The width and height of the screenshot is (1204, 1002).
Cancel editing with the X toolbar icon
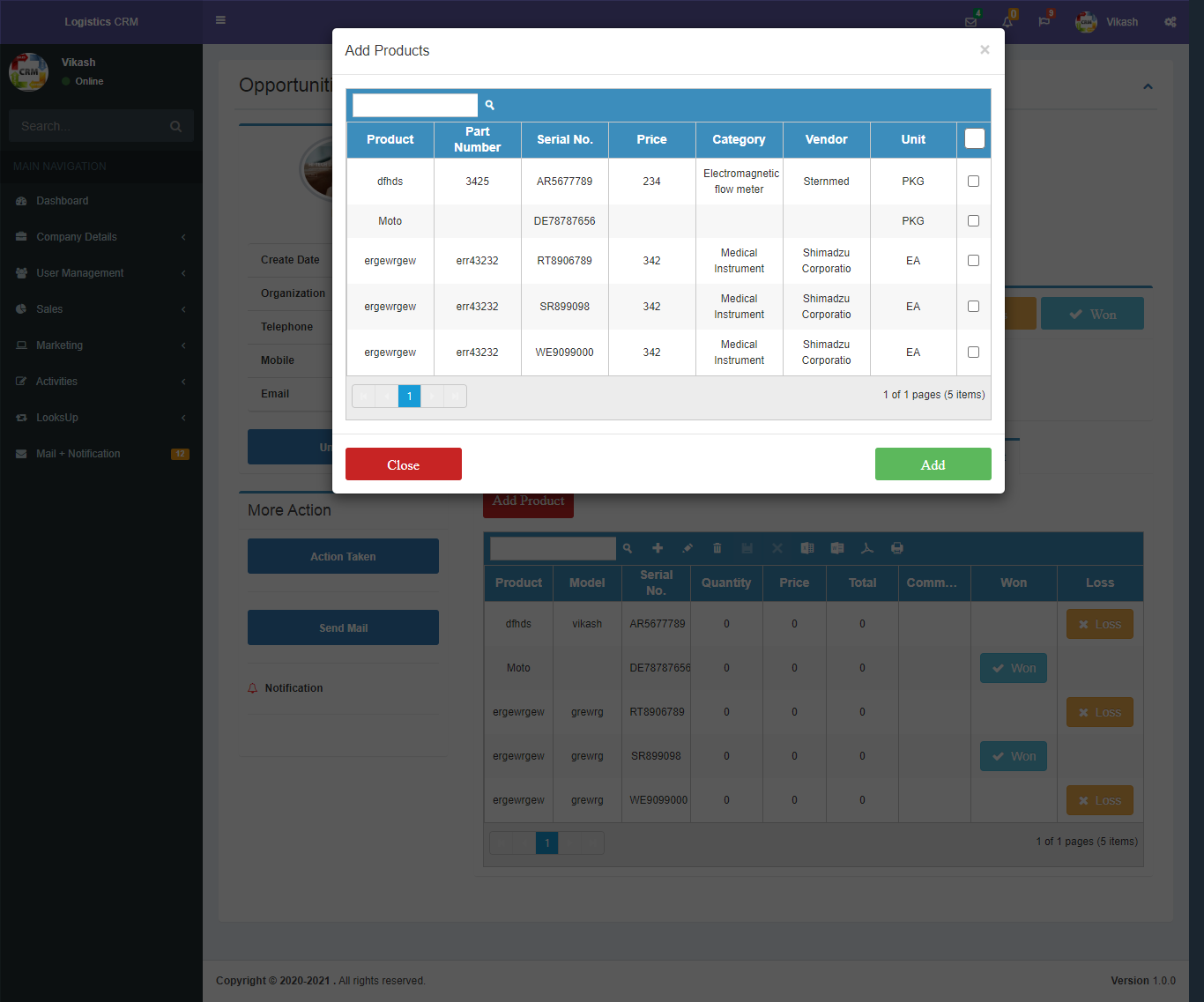coord(777,547)
